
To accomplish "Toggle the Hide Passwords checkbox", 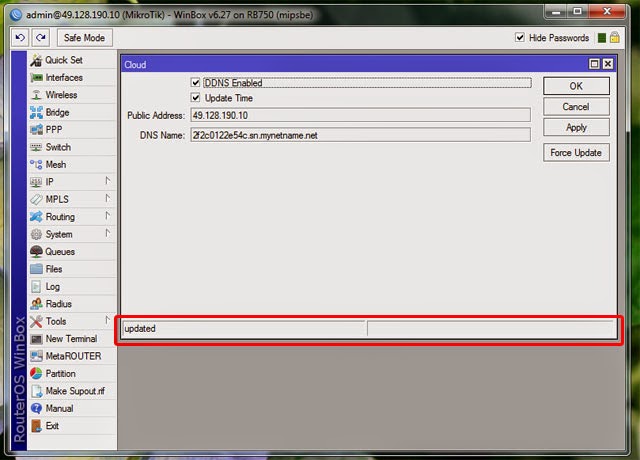I will click(x=520, y=38).
